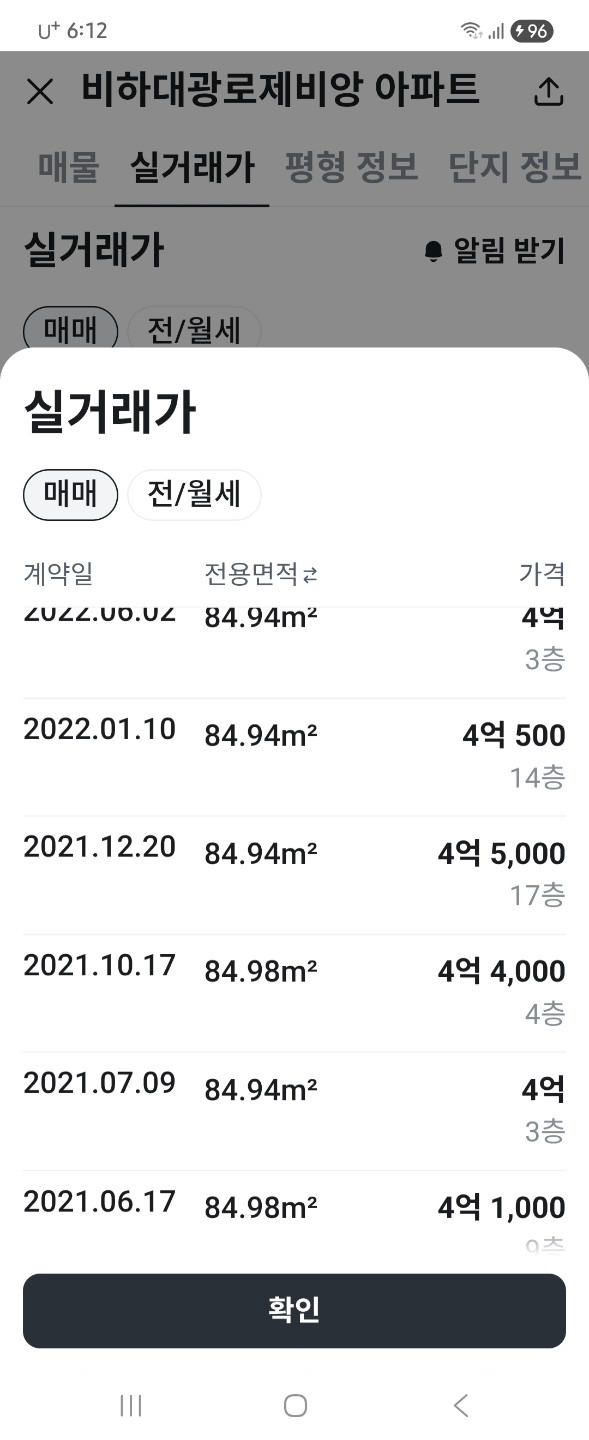Select the 2021.12.20 row priced 4억 5,000
The height and width of the screenshot is (1440, 589).
[x=294, y=875]
